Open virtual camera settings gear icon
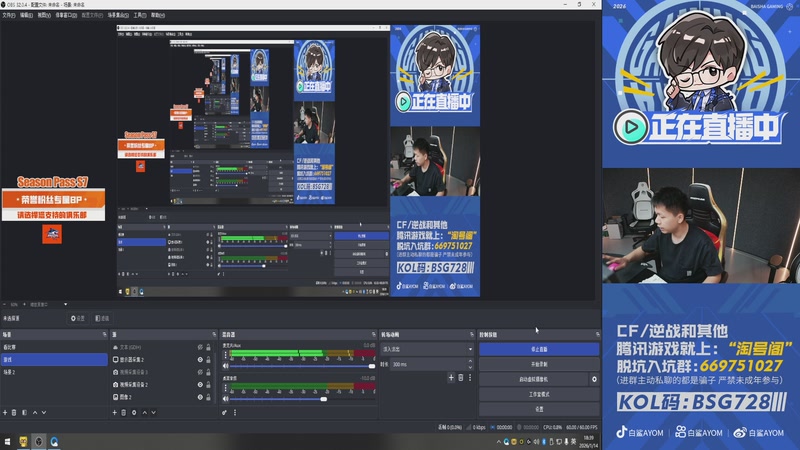Image resolution: width=800 pixels, height=450 pixels. click(594, 379)
